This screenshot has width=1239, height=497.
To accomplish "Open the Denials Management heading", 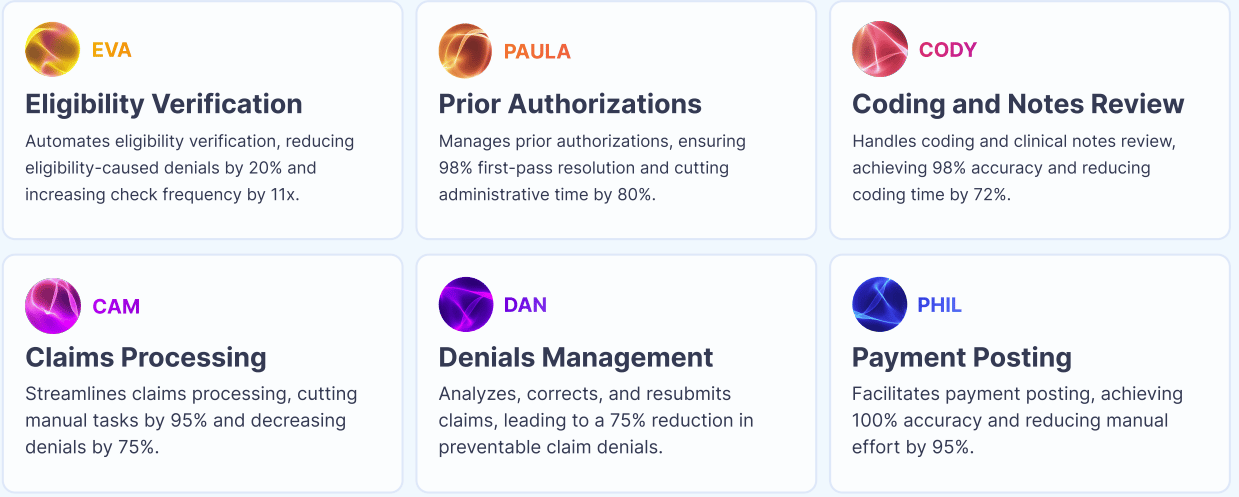I will pyautogui.click(x=576, y=357).
